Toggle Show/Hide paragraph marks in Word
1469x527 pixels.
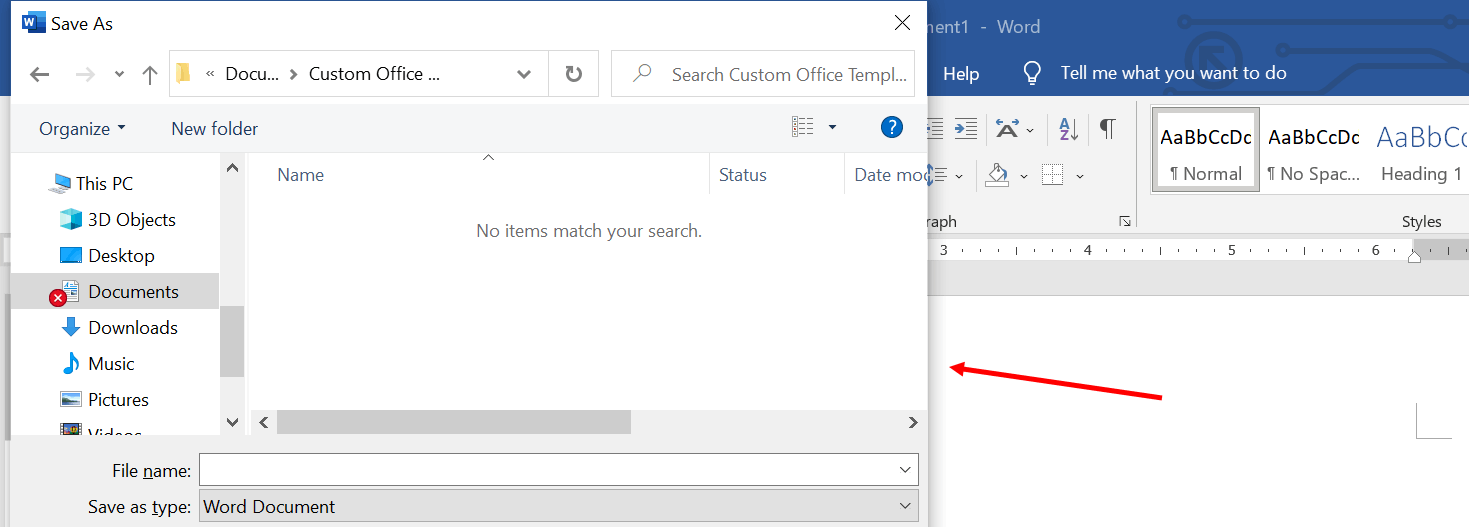(x=1107, y=127)
